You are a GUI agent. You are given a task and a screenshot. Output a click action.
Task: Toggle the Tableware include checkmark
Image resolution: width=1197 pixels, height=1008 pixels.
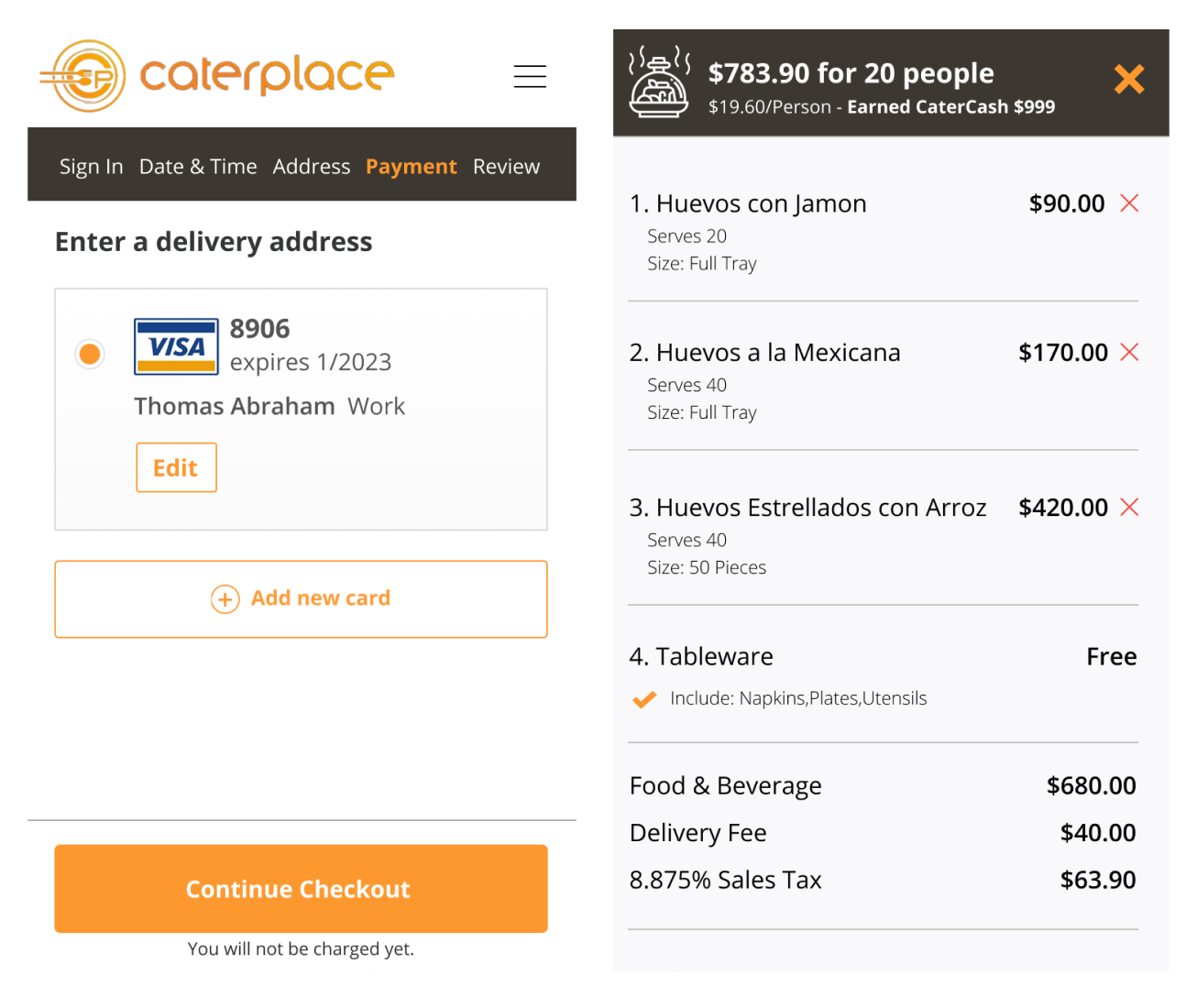(644, 699)
